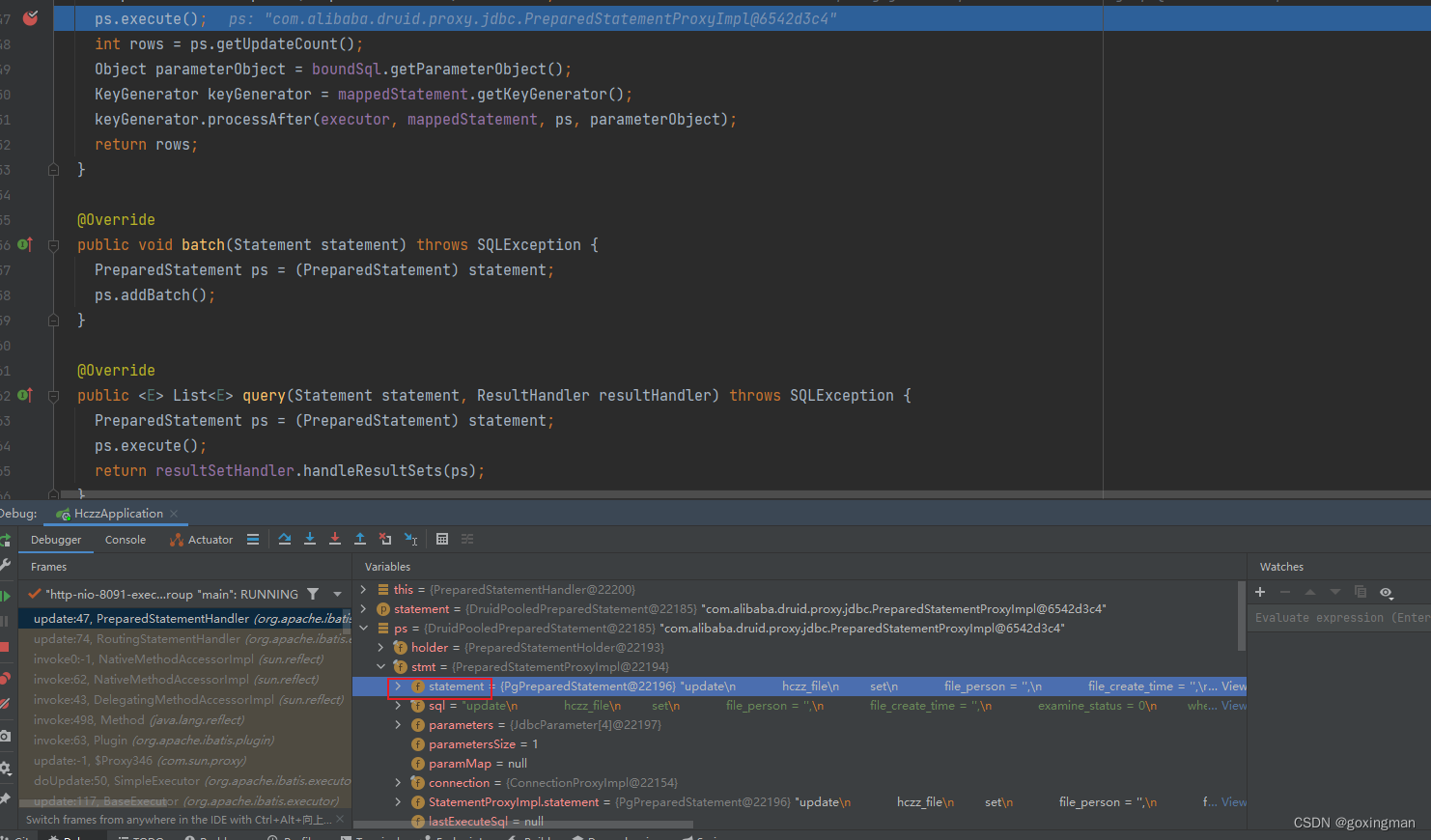Click the Duplicate Watch copy icon
The height and width of the screenshot is (840, 1431).
[x=1361, y=592]
